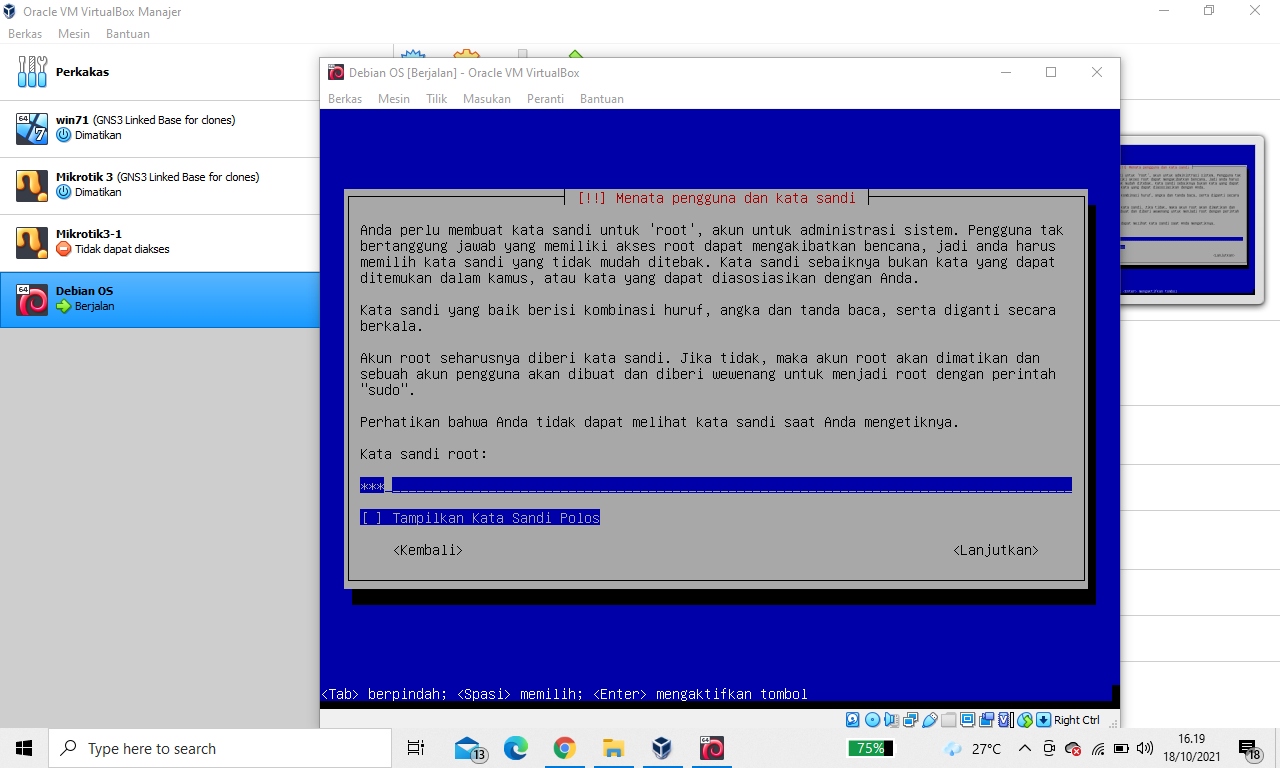Open Peranti menu in Debian OS window
Image resolution: width=1280 pixels, height=768 pixels.
tap(546, 99)
